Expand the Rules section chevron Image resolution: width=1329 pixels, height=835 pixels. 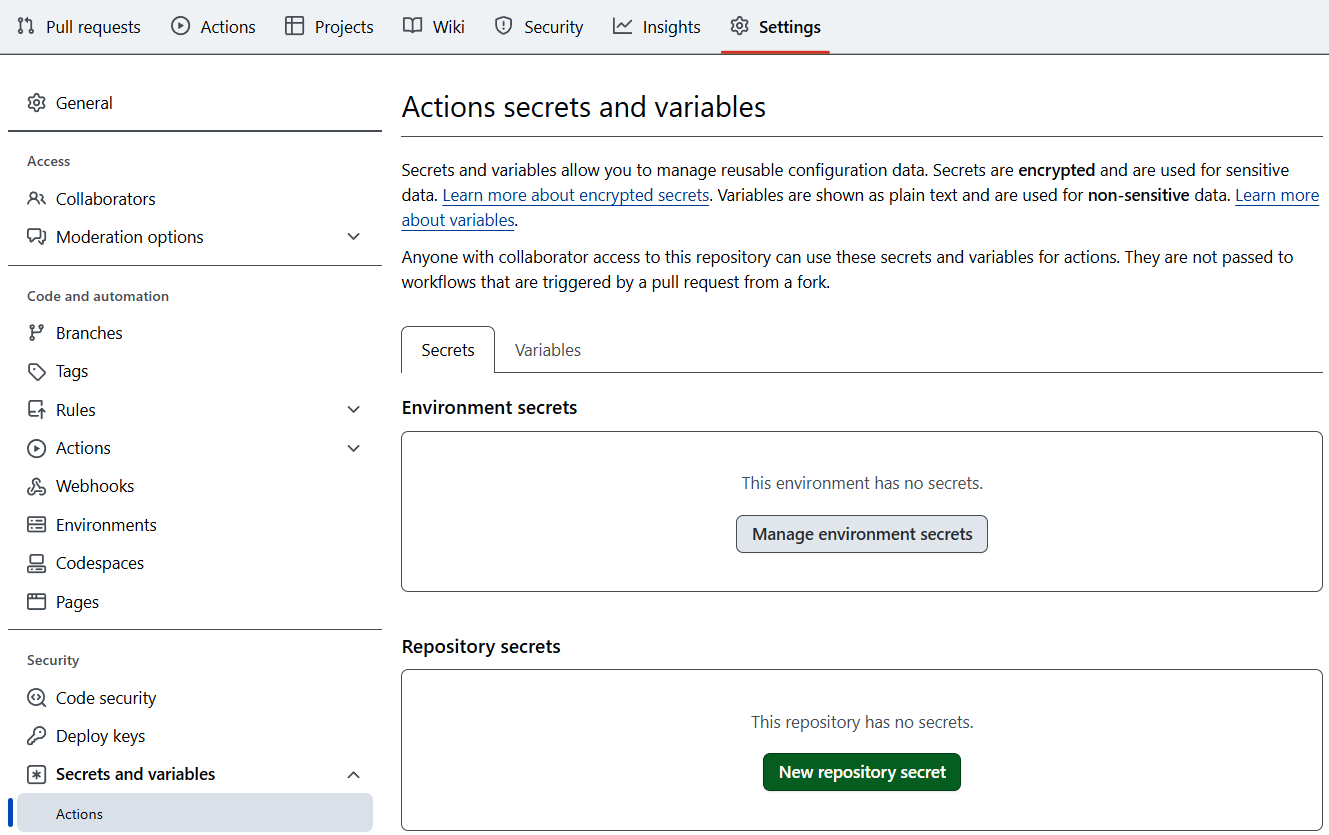(353, 410)
